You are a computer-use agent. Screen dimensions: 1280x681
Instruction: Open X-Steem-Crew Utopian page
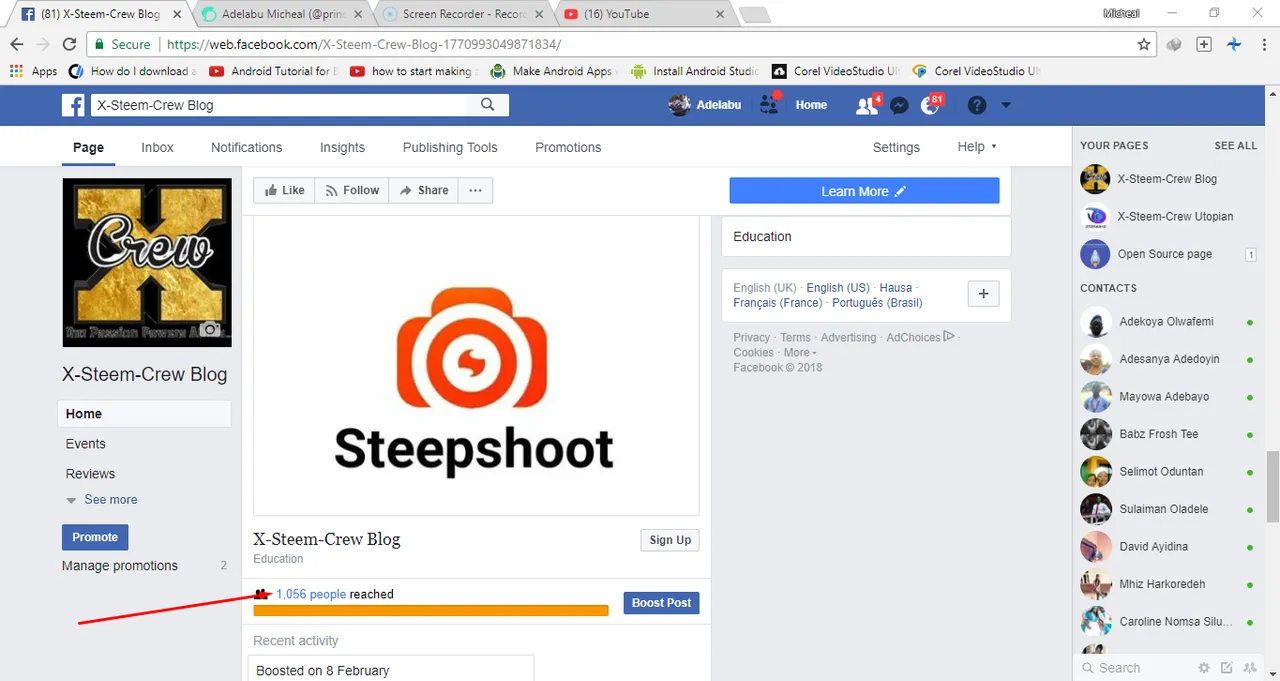1175,216
